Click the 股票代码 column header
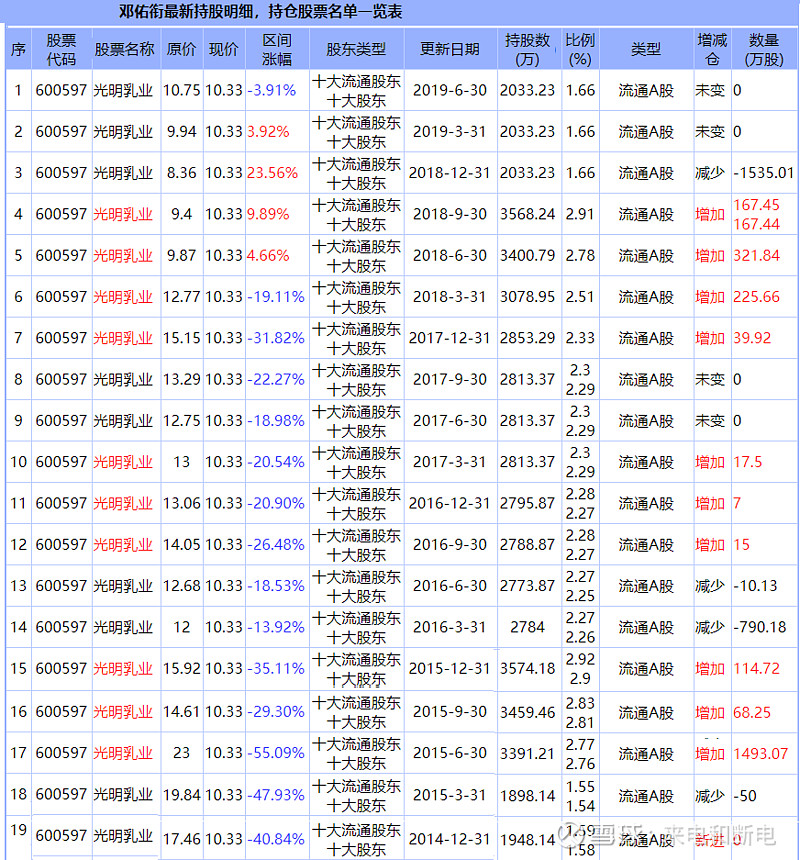The height and width of the screenshot is (860, 800). pyautogui.click(x=61, y=49)
